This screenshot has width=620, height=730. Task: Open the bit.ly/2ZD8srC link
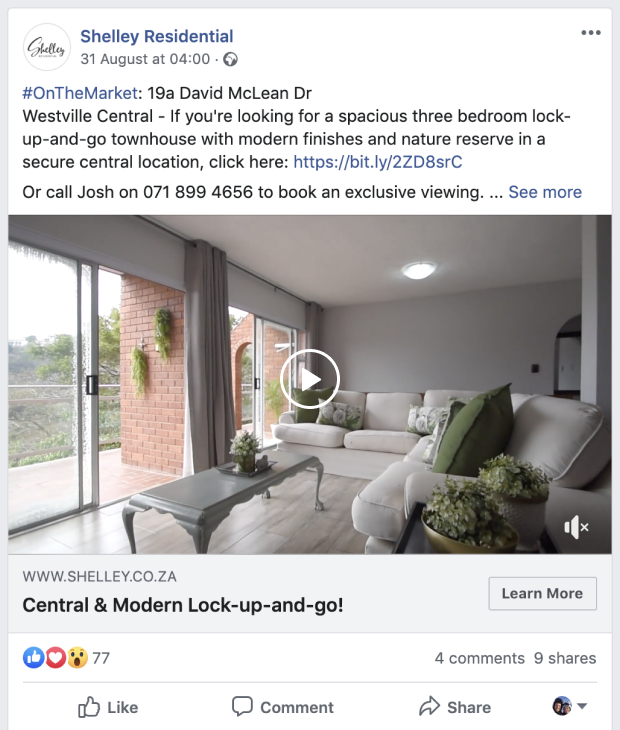tap(377, 162)
